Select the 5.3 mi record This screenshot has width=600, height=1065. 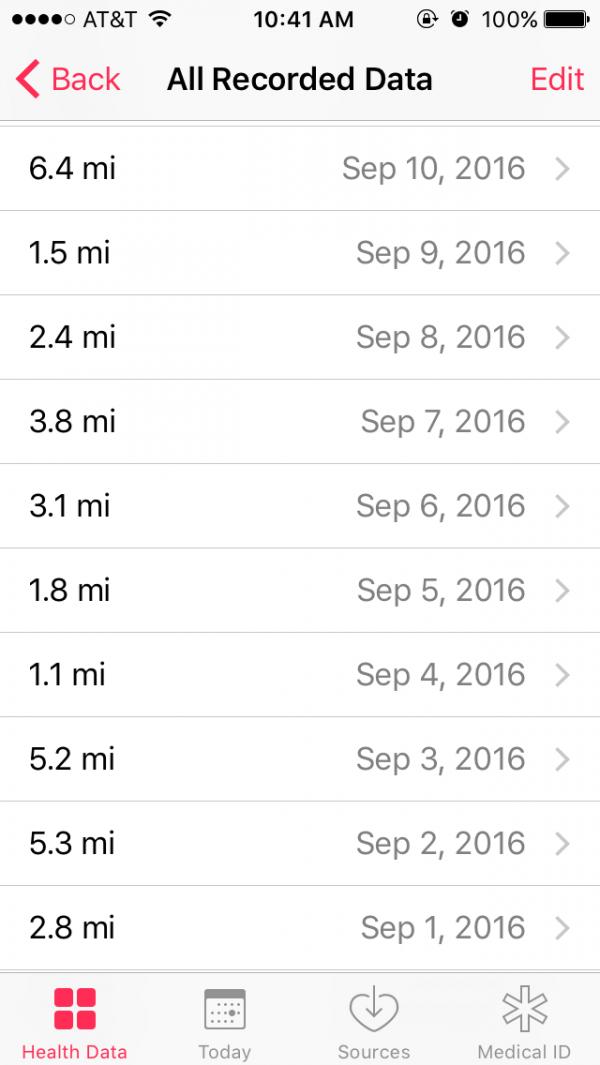pos(72,843)
